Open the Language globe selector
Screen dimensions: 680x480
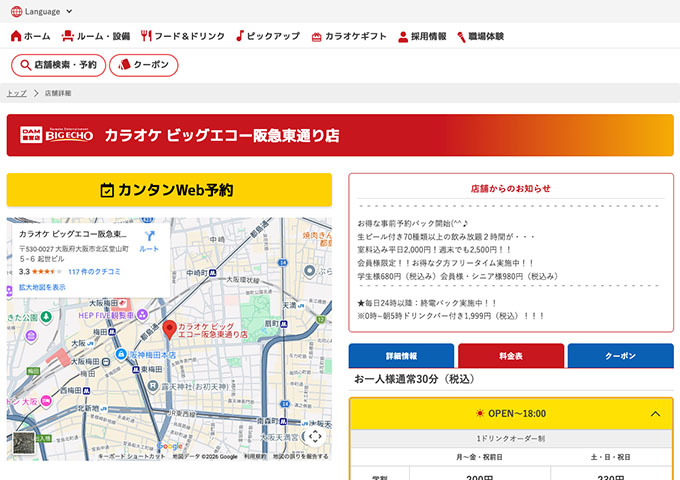(x=41, y=11)
